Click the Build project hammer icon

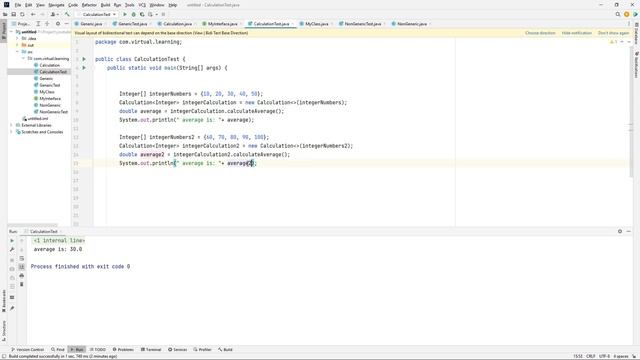click(x=67, y=14)
